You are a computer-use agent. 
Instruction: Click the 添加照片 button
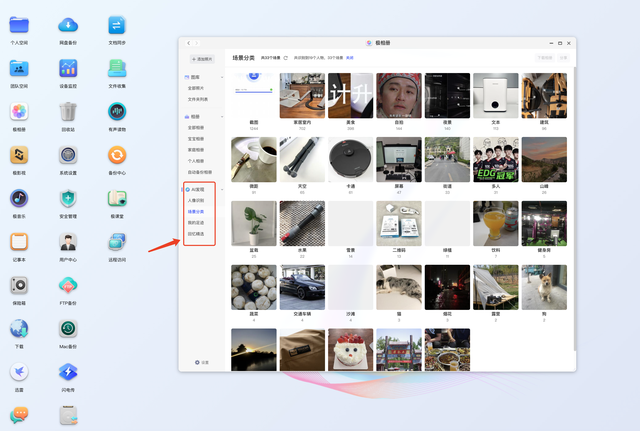pos(202,59)
